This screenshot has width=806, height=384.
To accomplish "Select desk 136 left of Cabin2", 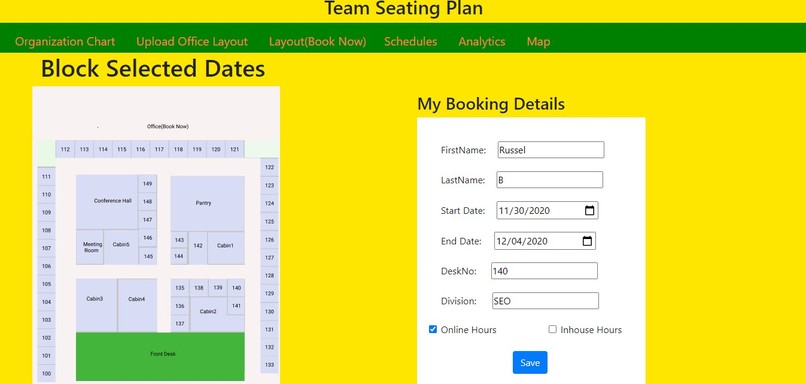I will 180,306.
